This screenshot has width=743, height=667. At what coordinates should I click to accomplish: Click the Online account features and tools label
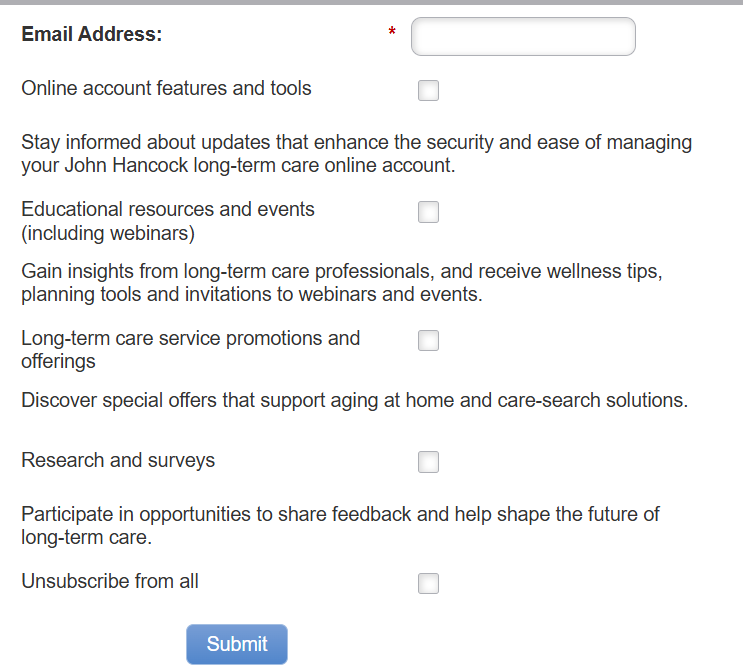[x=166, y=89]
